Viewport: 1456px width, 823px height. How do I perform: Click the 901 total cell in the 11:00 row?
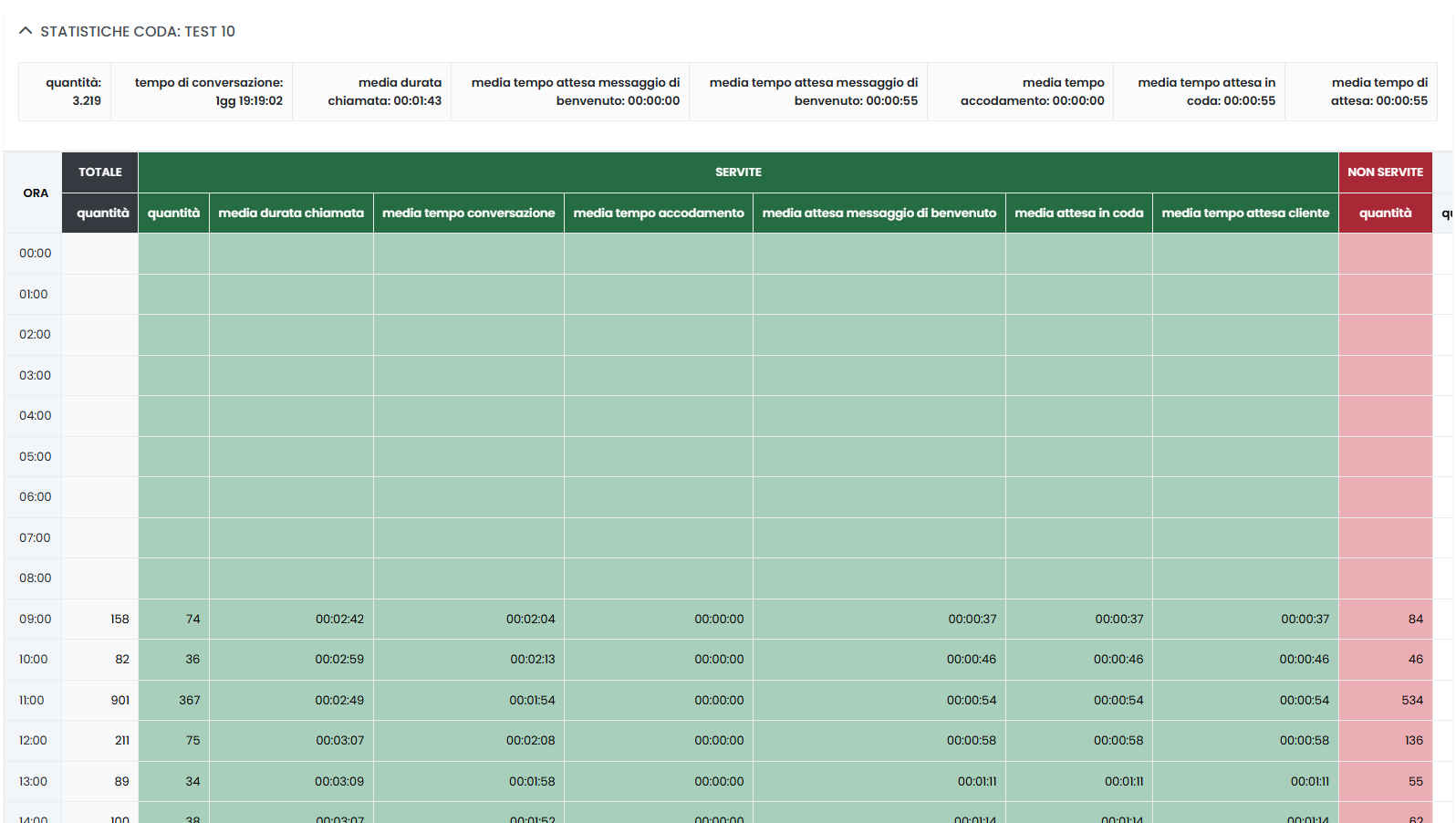tap(120, 700)
